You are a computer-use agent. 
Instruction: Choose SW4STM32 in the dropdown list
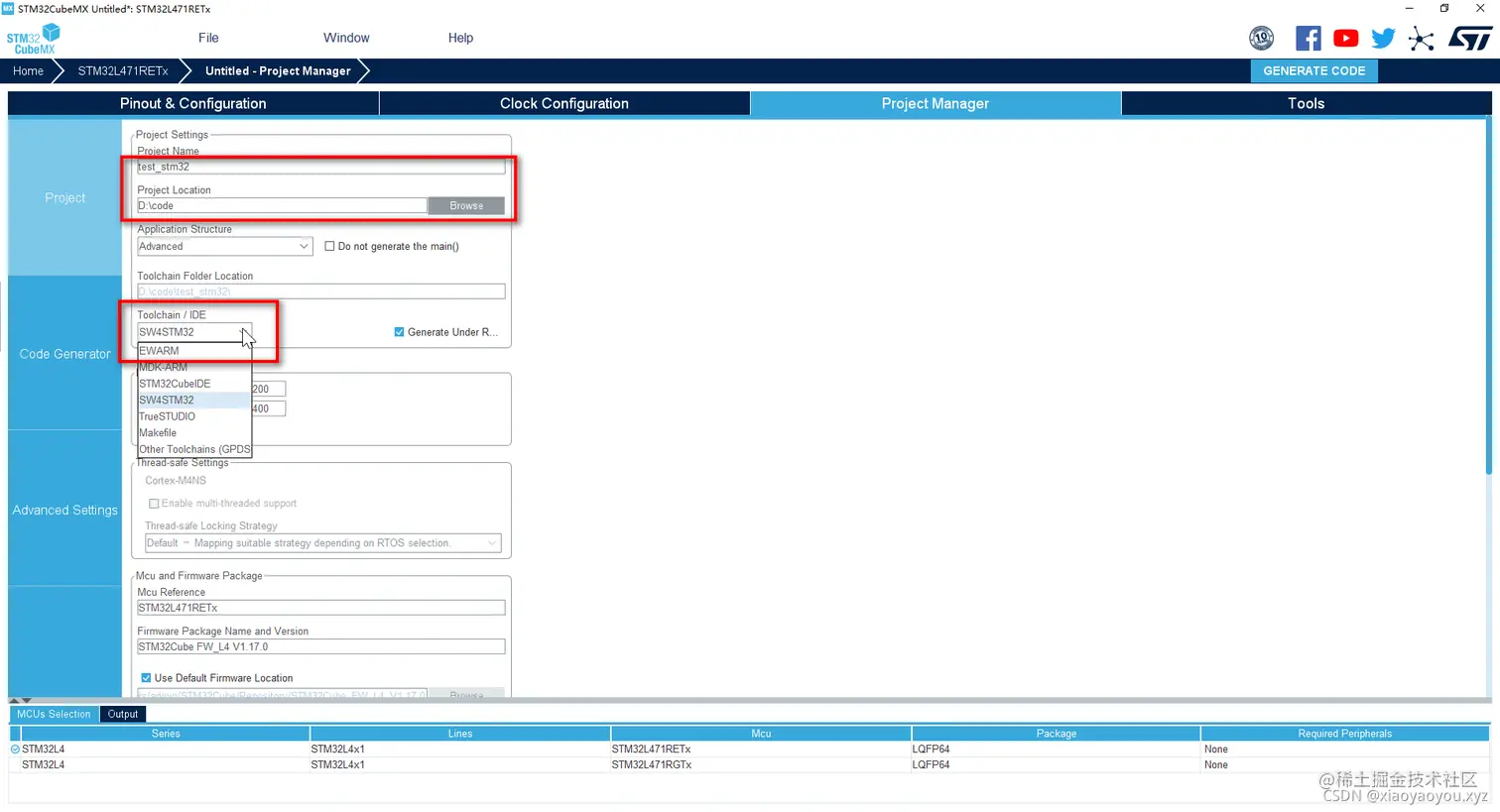194,401
